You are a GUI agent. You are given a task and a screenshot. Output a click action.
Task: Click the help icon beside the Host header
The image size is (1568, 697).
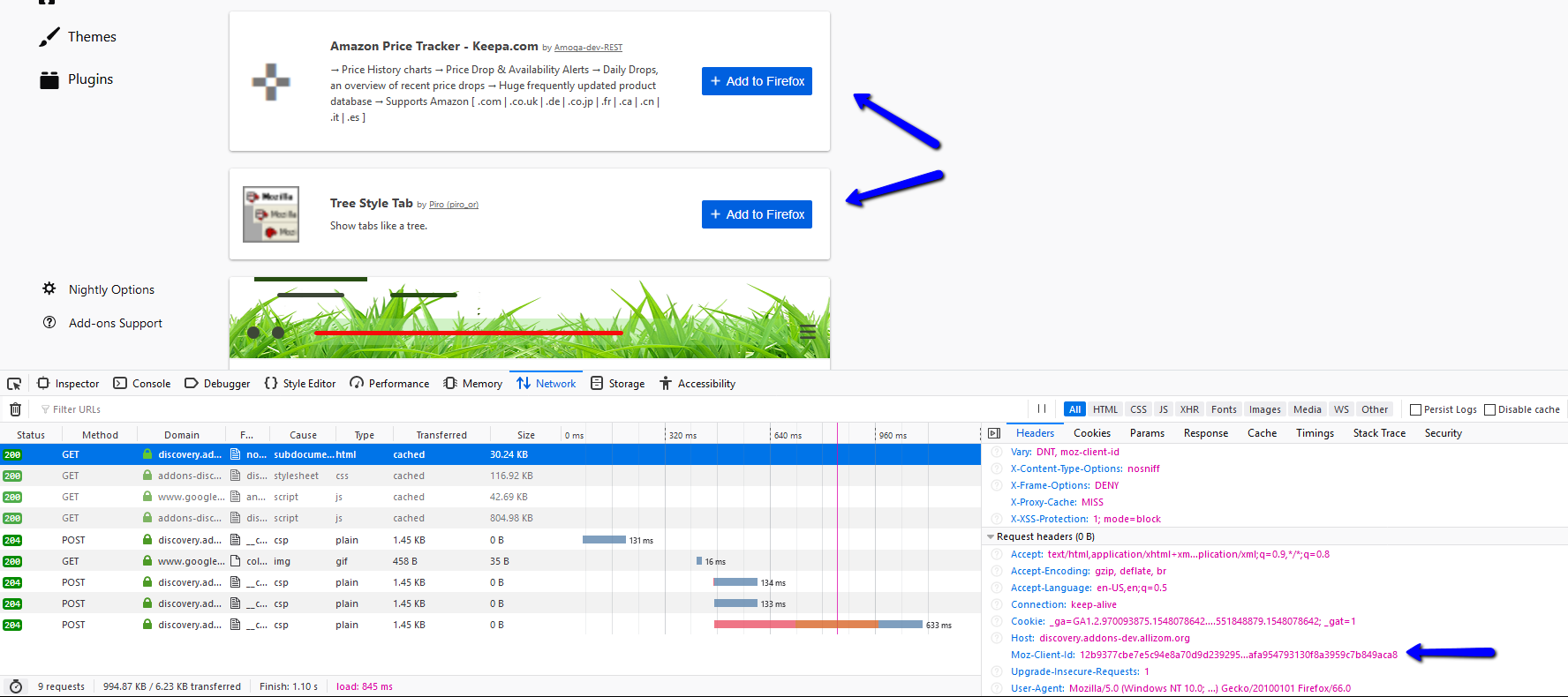(x=997, y=638)
